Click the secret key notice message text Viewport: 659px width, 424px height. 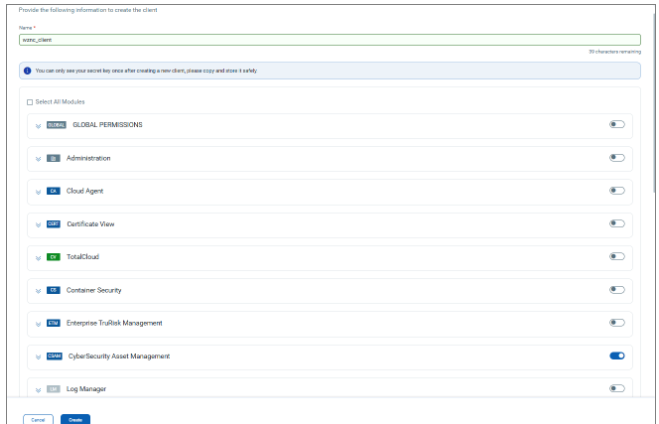click(146, 71)
